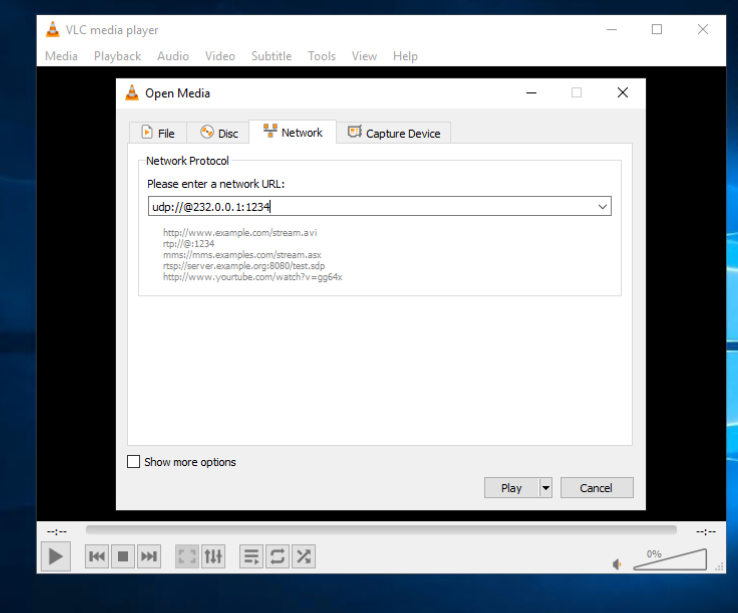
Task: Open the Audio menu
Action: [173, 56]
